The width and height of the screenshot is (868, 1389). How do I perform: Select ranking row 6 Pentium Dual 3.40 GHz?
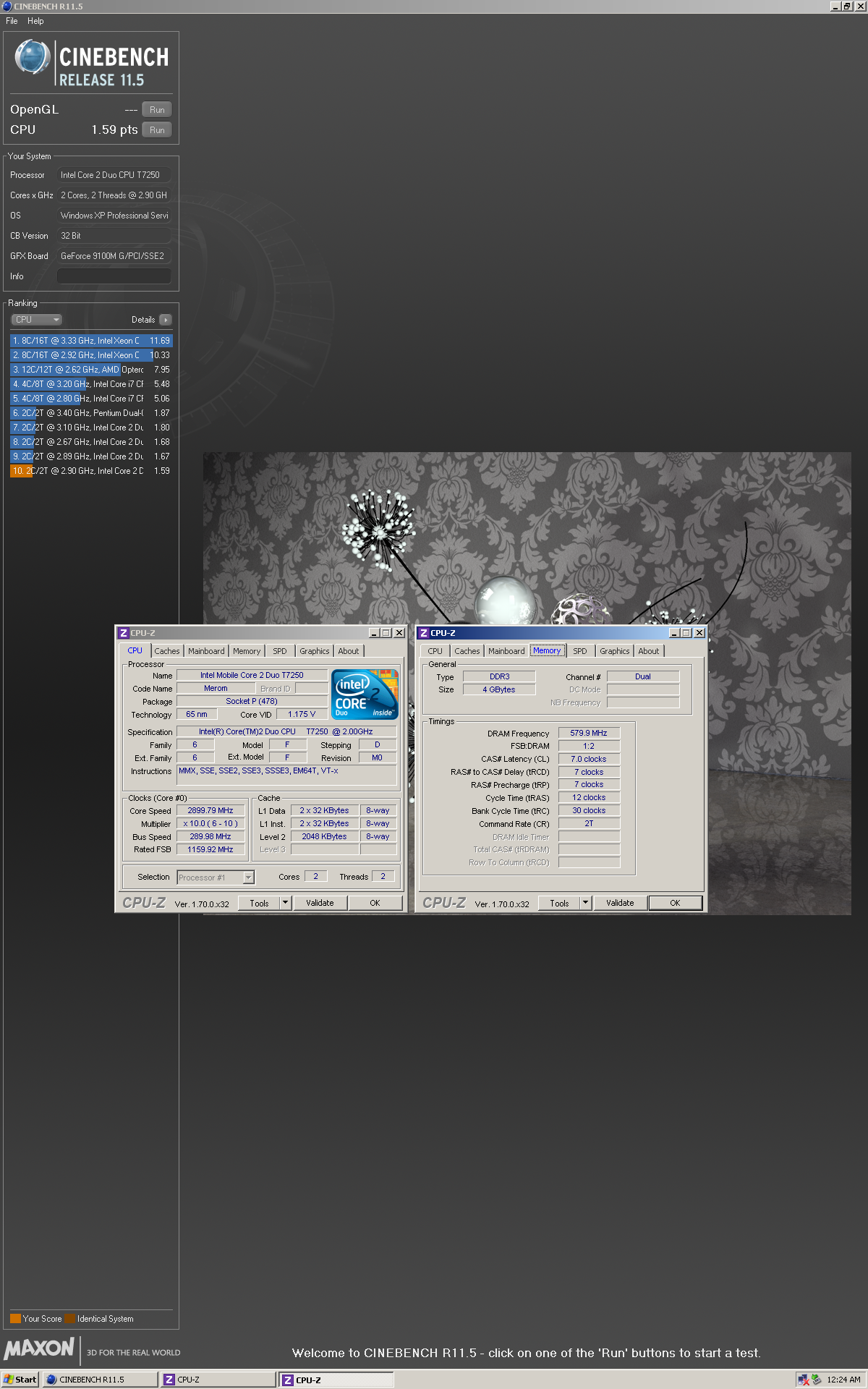(x=91, y=413)
